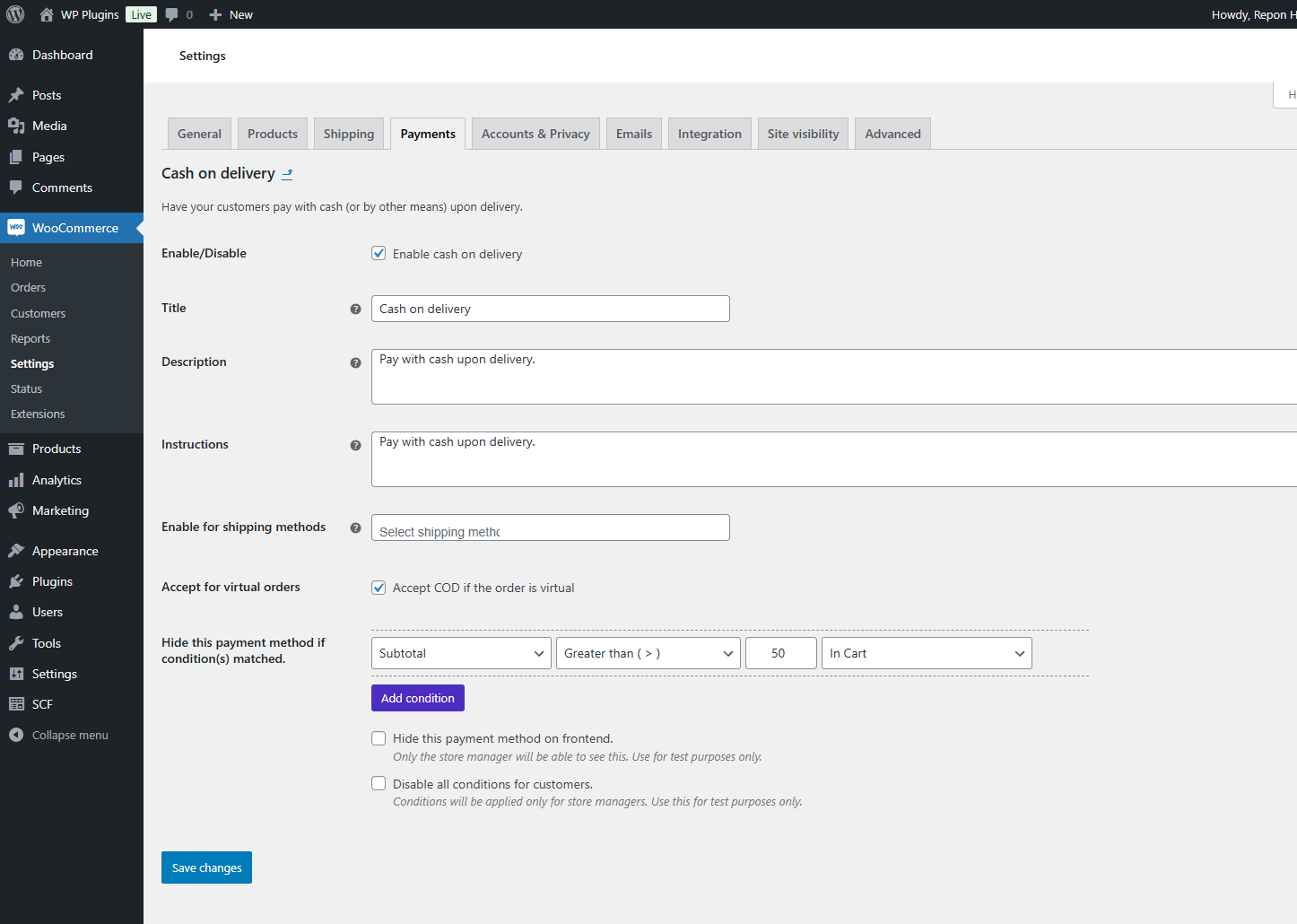Open the Subtotal condition dropdown
Image resolution: width=1297 pixels, height=924 pixels.
(461, 653)
